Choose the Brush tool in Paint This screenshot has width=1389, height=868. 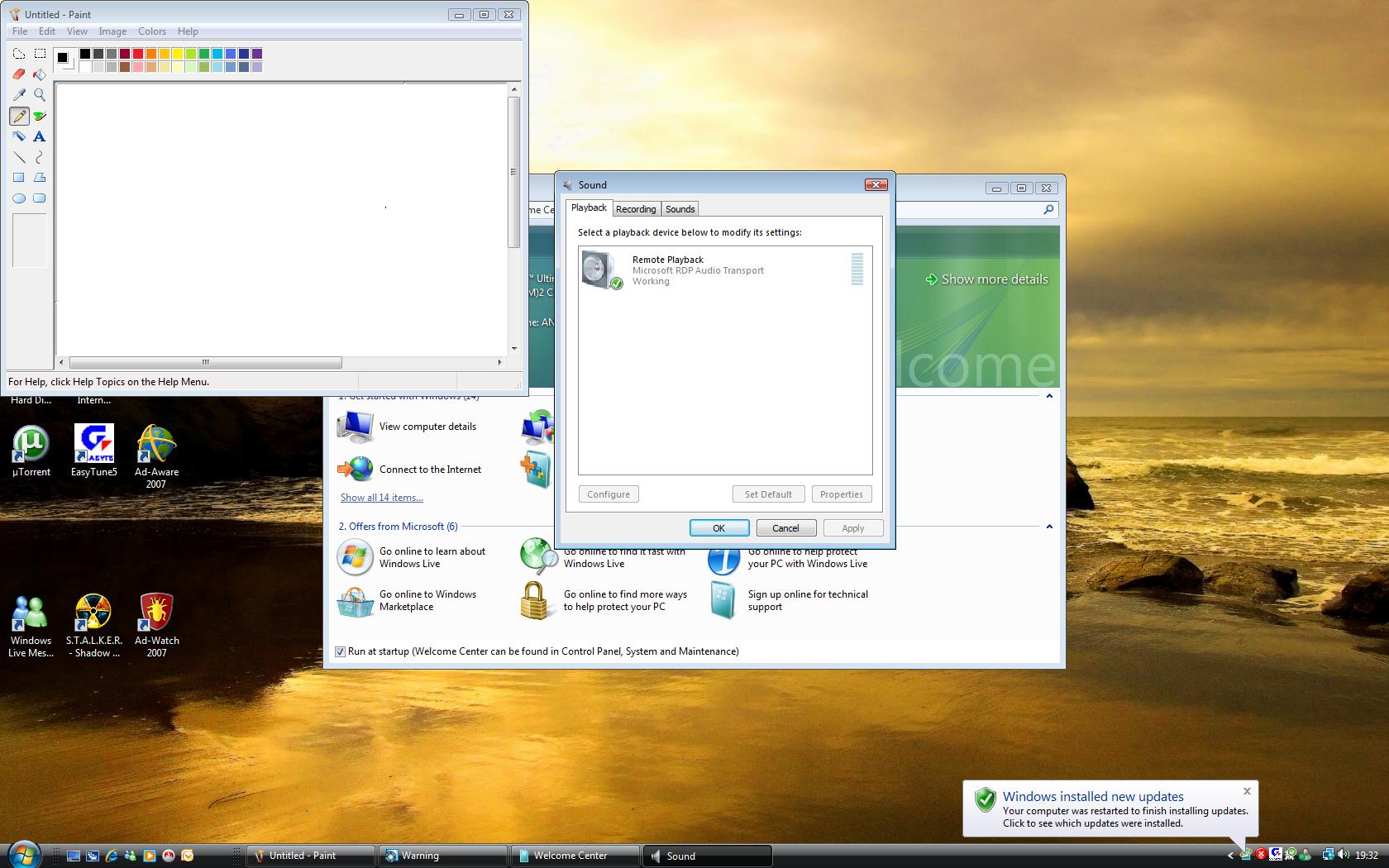pyautogui.click(x=39, y=116)
